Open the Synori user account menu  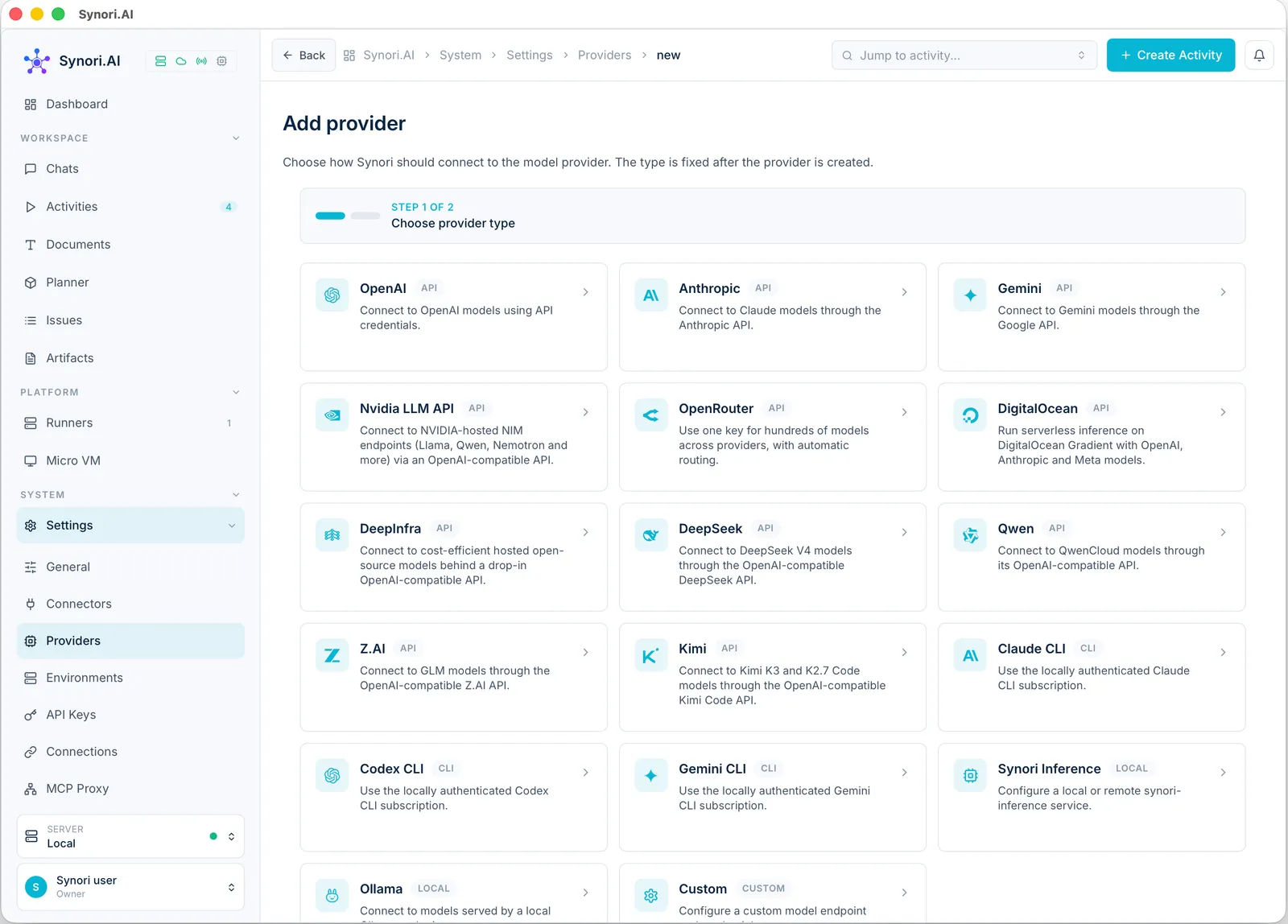point(130,887)
